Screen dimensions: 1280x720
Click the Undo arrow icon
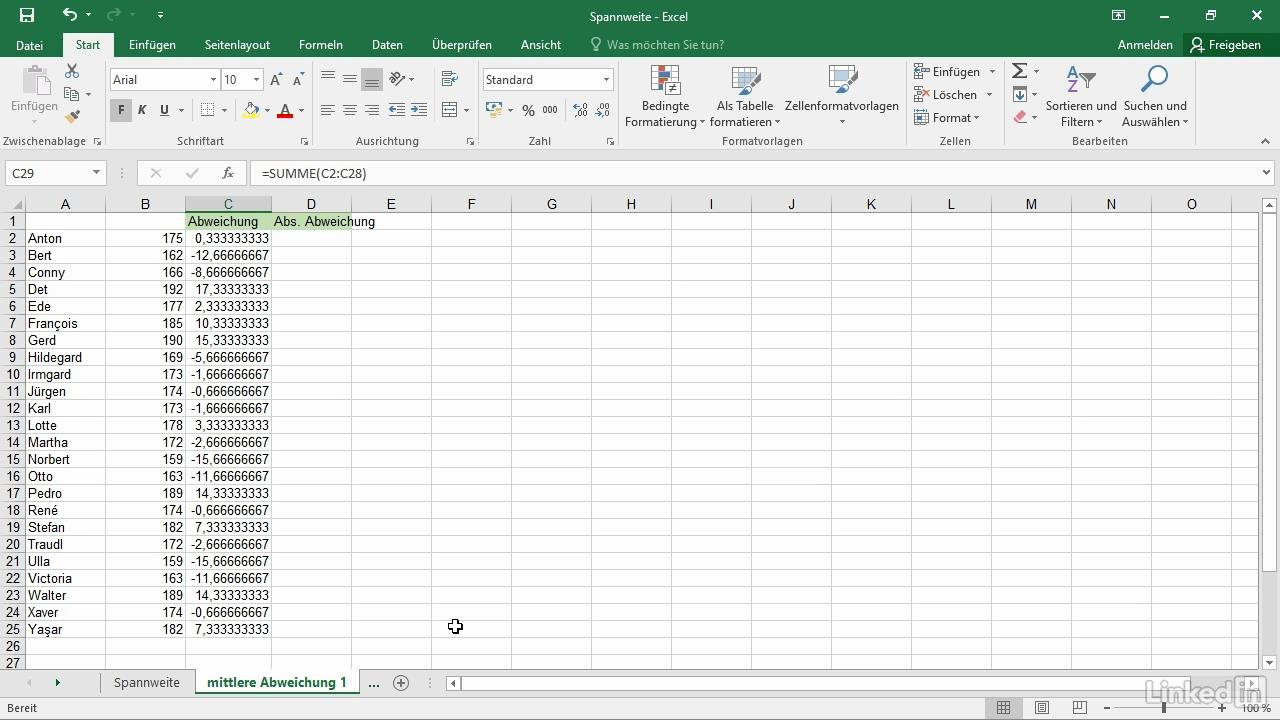coord(69,15)
